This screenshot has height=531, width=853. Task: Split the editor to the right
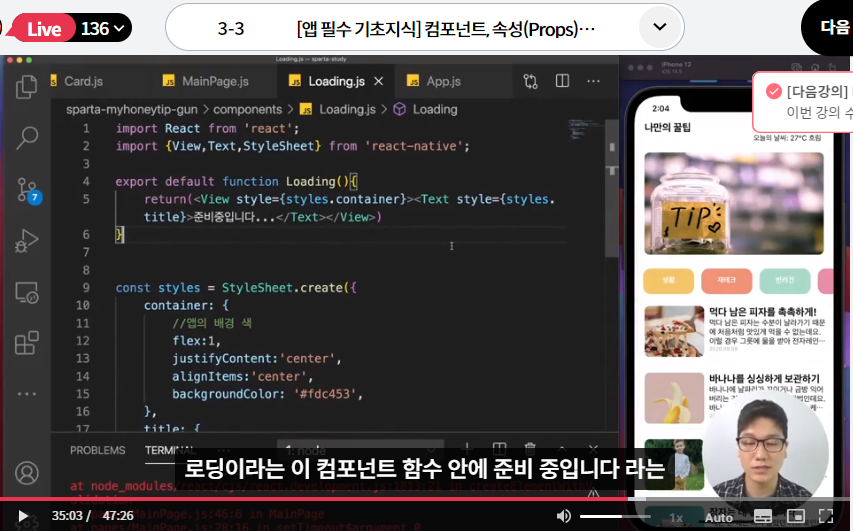[x=563, y=81]
